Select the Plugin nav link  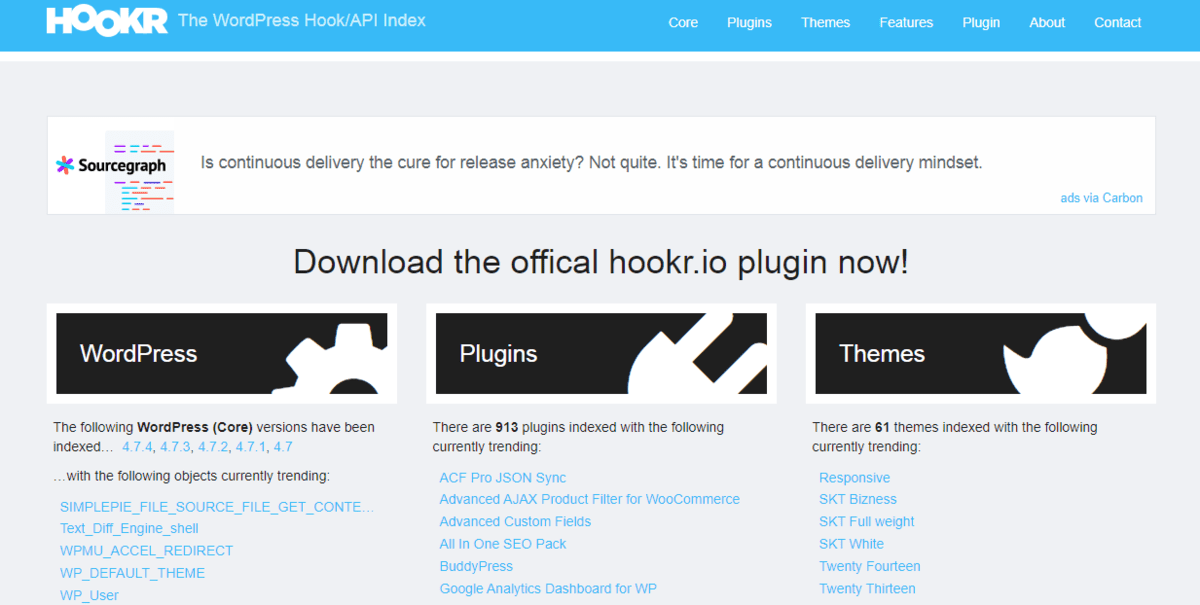point(981,22)
